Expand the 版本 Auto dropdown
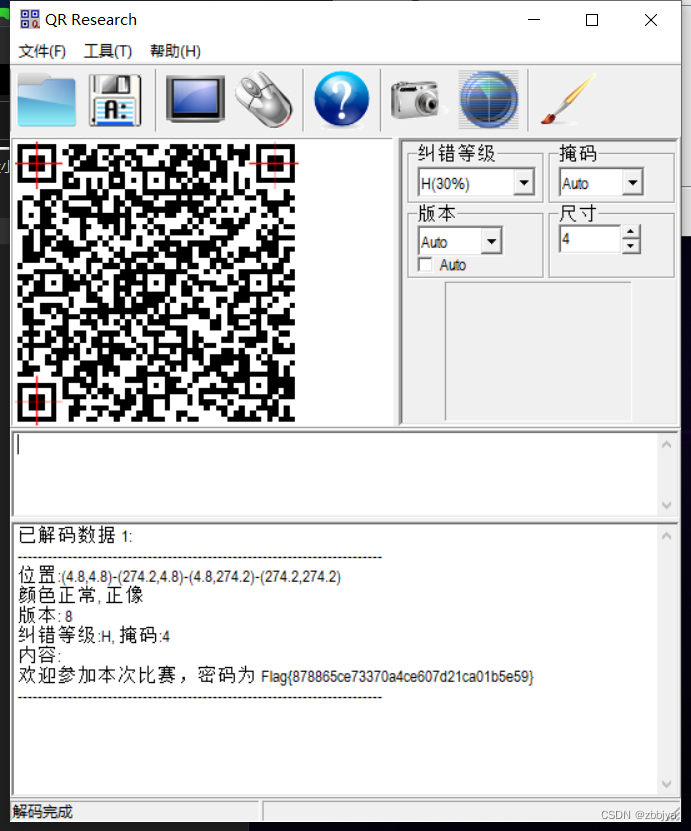The height and width of the screenshot is (831, 691). coord(492,242)
